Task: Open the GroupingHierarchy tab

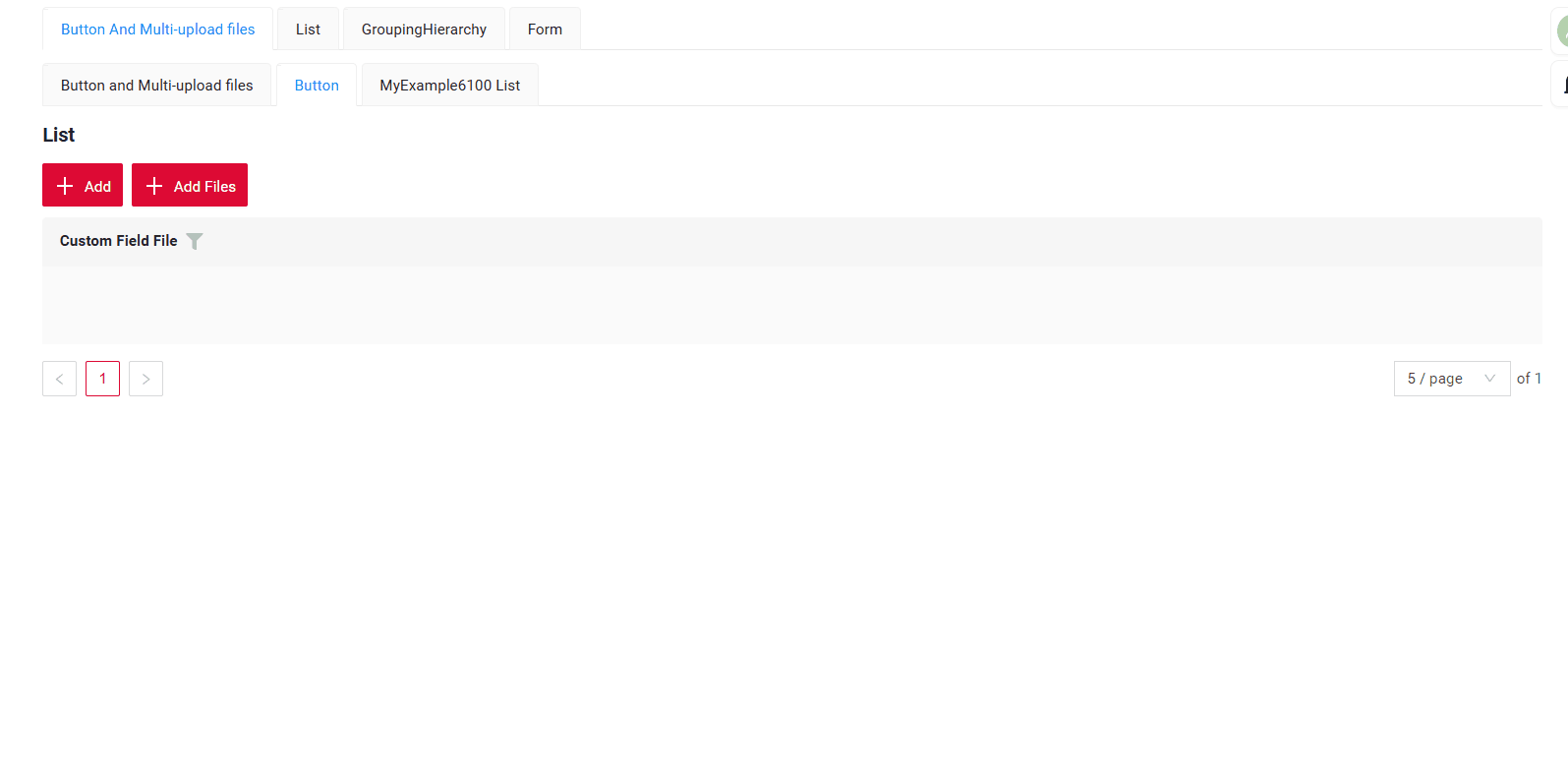Action: tap(424, 30)
